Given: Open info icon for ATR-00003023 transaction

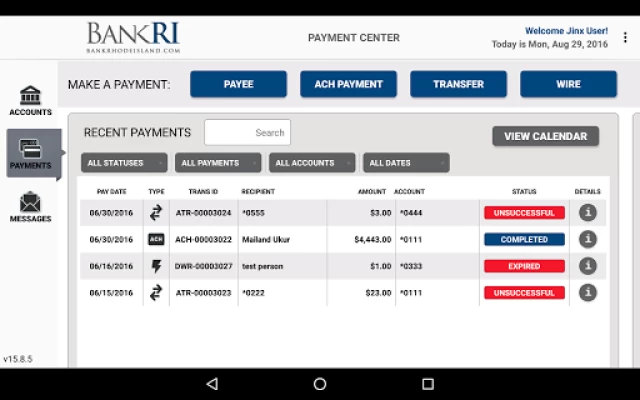Looking at the screenshot, I should point(588,293).
